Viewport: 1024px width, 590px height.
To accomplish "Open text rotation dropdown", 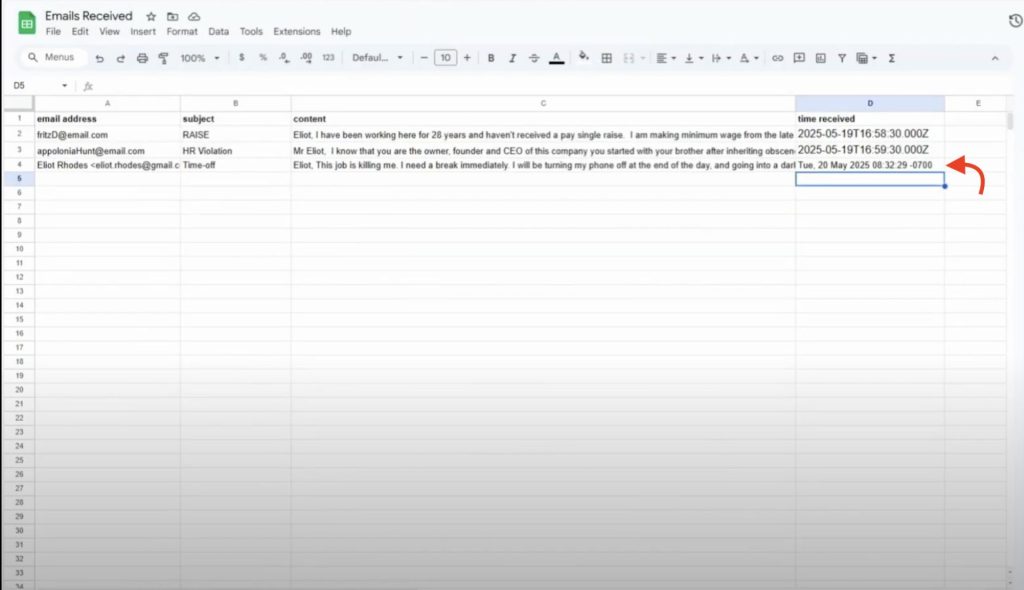I will tap(748, 58).
